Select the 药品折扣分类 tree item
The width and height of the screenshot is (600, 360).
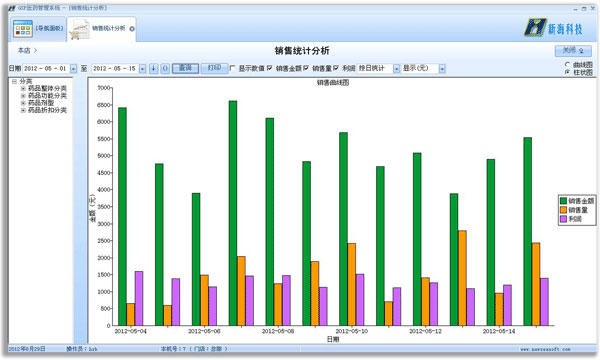47,110
